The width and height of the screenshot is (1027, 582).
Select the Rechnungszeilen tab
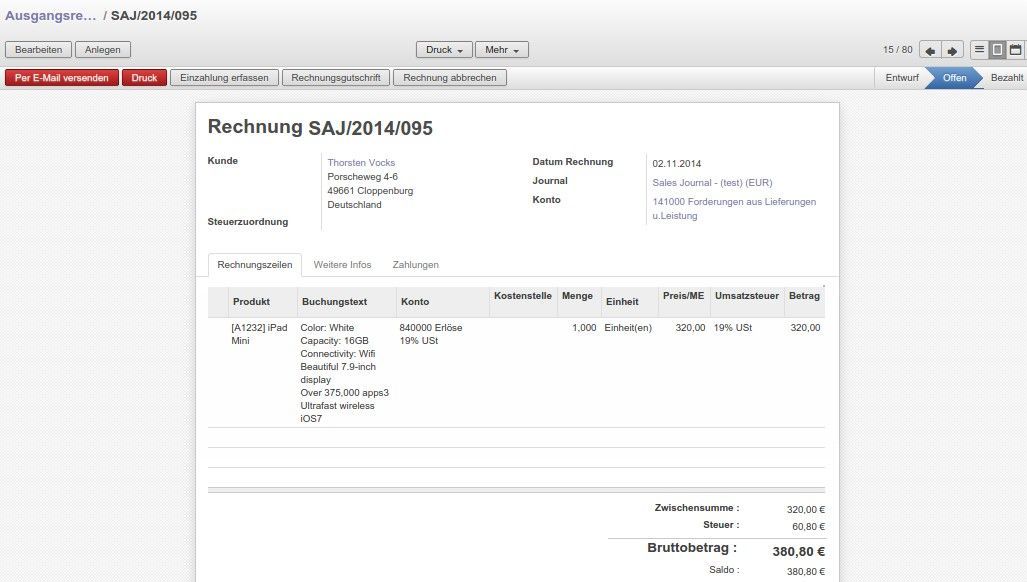(x=255, y=265)
